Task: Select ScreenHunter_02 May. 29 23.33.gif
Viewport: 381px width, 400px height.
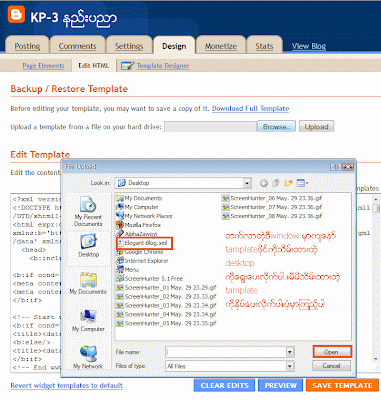Action: tap(167, 296)
